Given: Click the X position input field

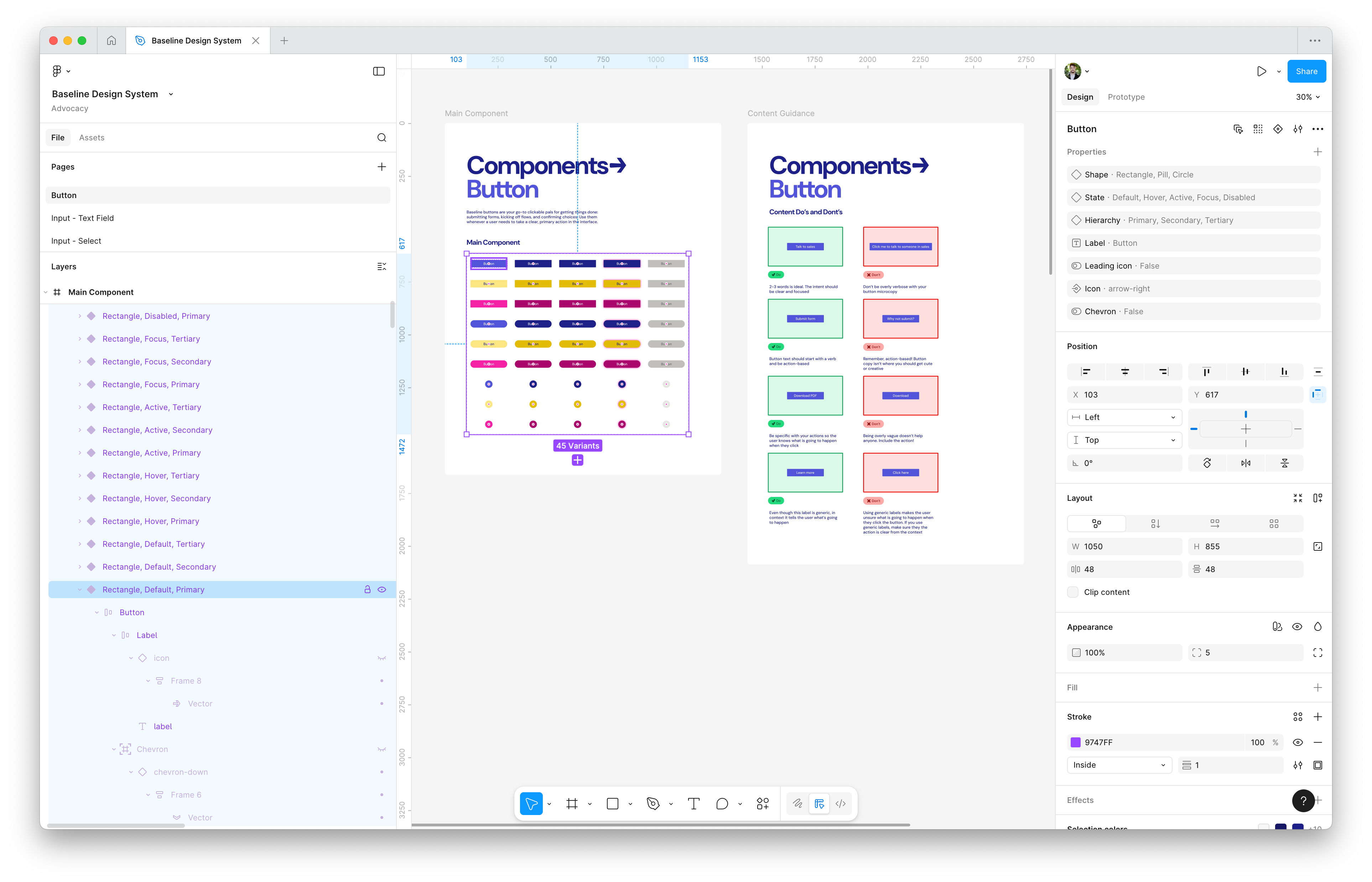Looking at the screenshot, I should click(x=1124, y=394).
